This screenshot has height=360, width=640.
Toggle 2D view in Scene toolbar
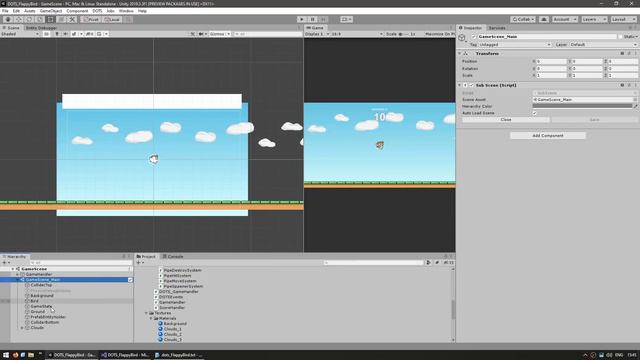pos(47,34)
